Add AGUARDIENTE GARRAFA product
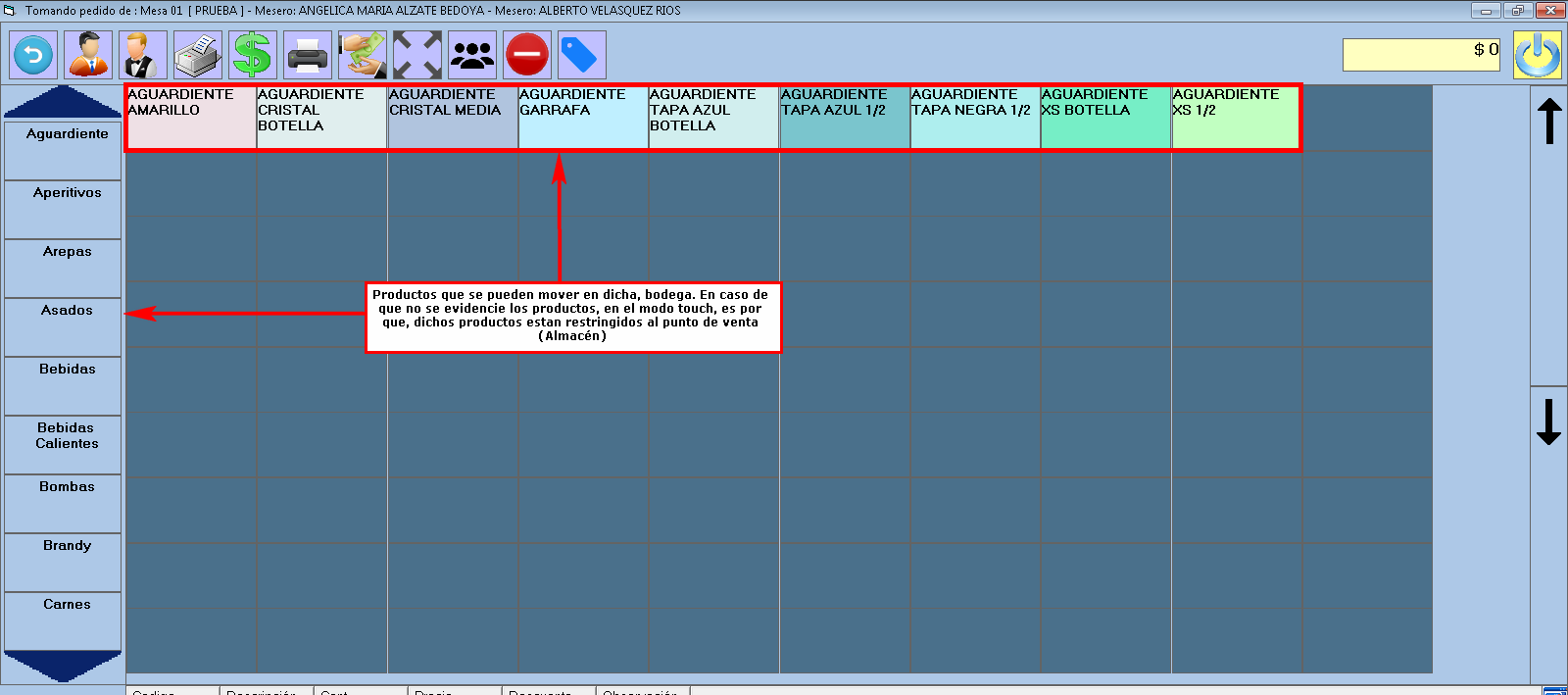 tap(583, 118)
